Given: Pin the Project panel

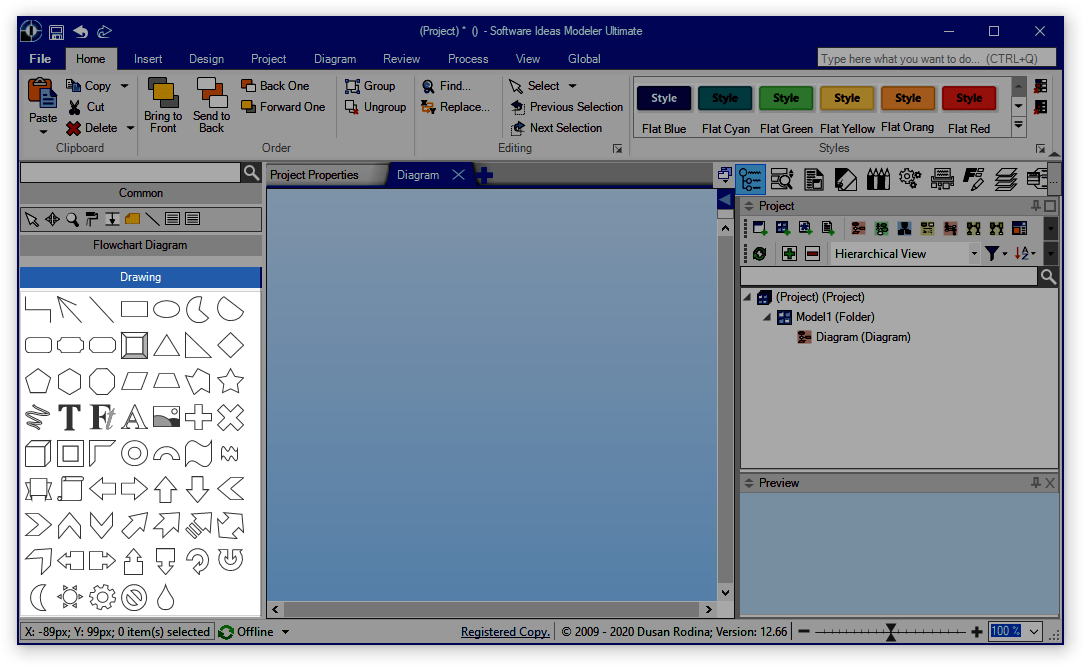Looking at the screenshot, I should (1037, 205).
